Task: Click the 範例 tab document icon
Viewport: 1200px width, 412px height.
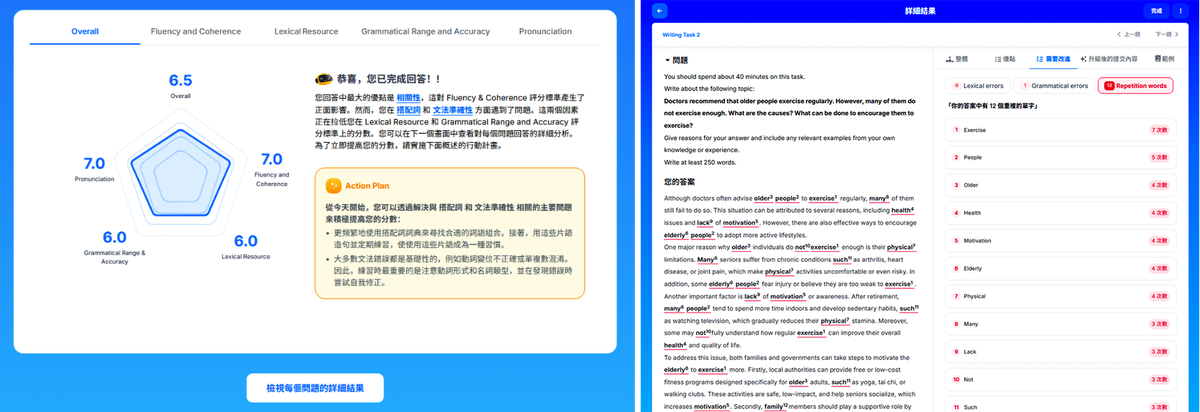Action: click(1155, 60)
